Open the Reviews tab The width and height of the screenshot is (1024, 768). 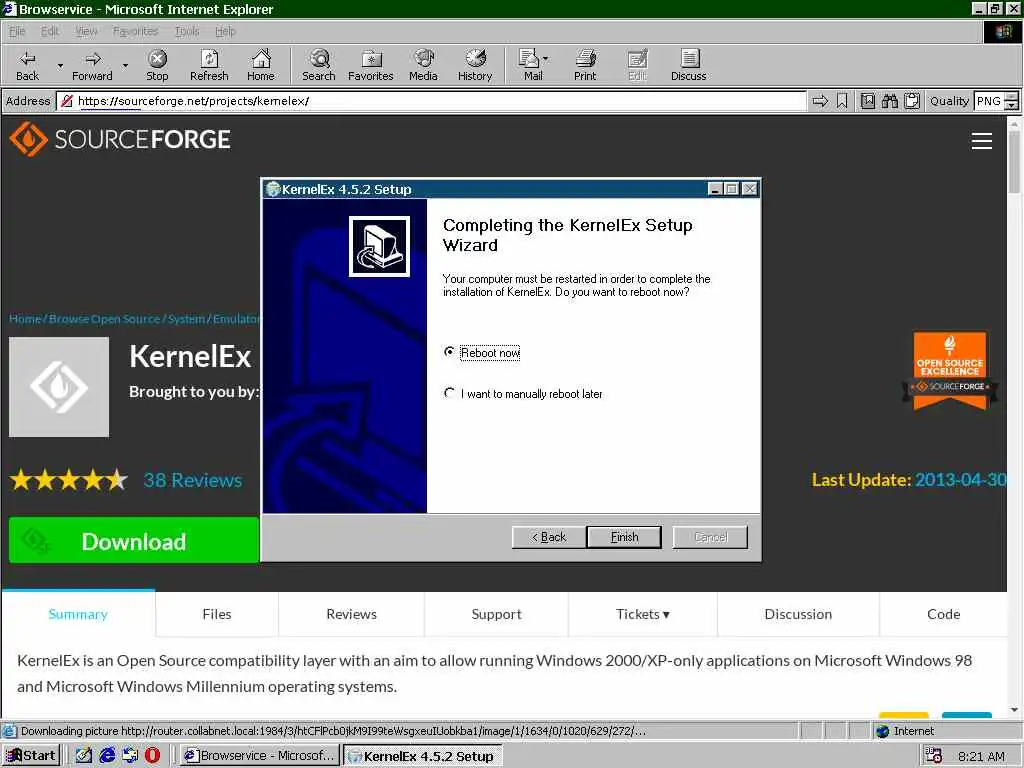coord(351,614)
